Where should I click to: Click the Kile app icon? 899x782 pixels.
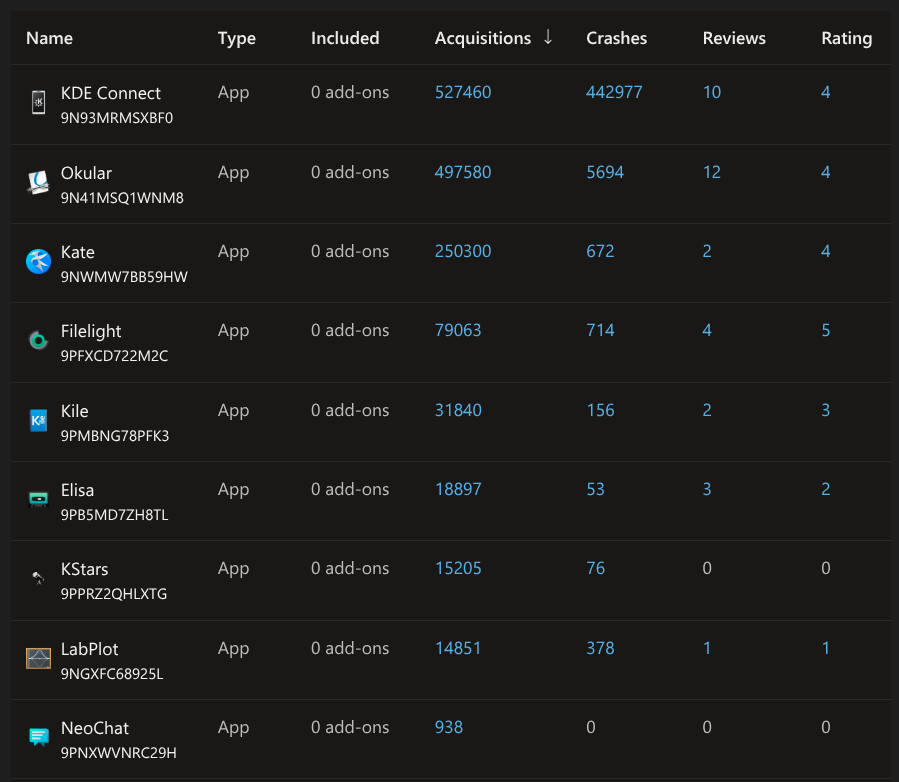tap(38, 420)
